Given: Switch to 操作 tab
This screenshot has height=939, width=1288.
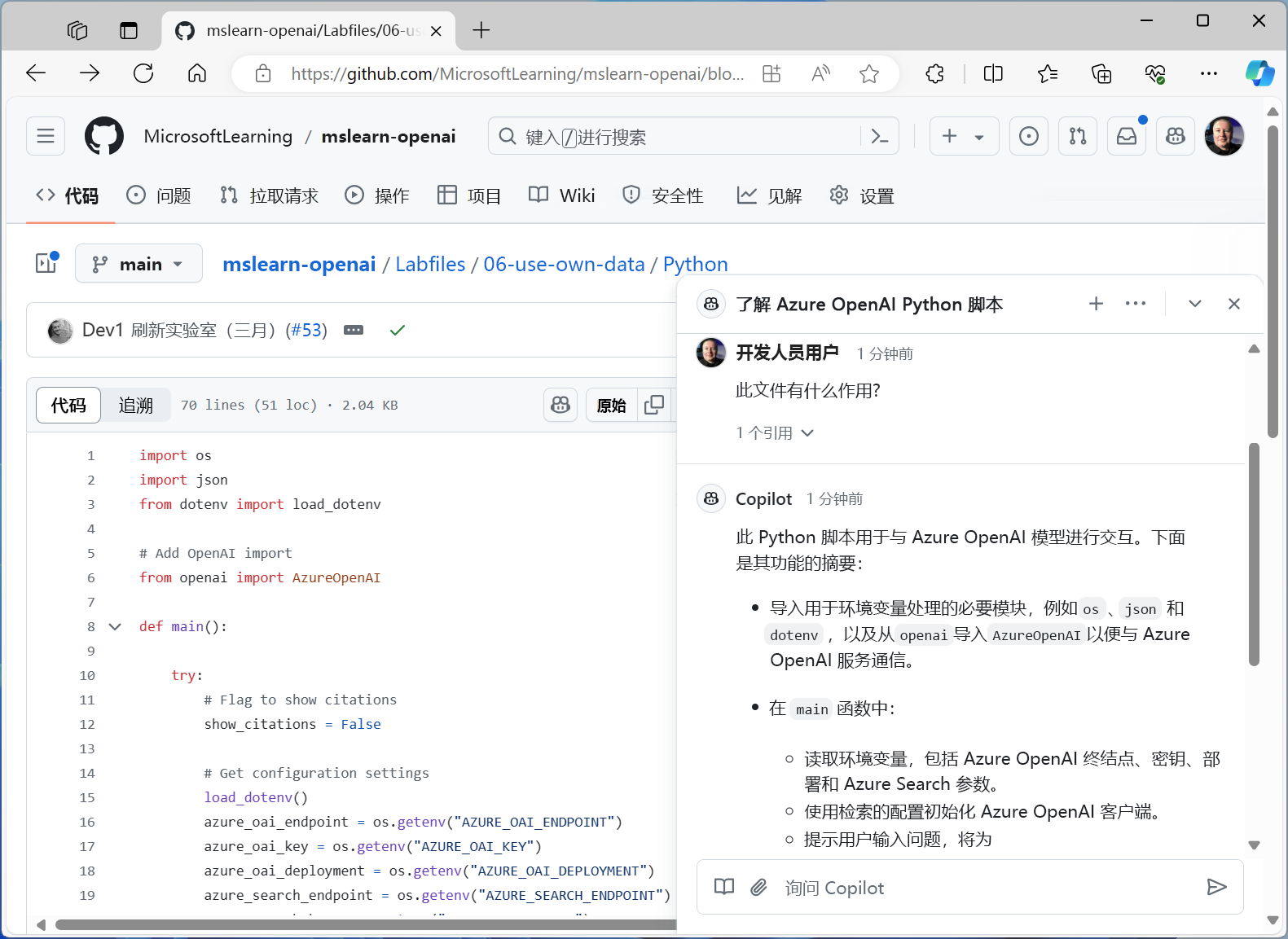Looking at the screenshot, I should [377, 195].
